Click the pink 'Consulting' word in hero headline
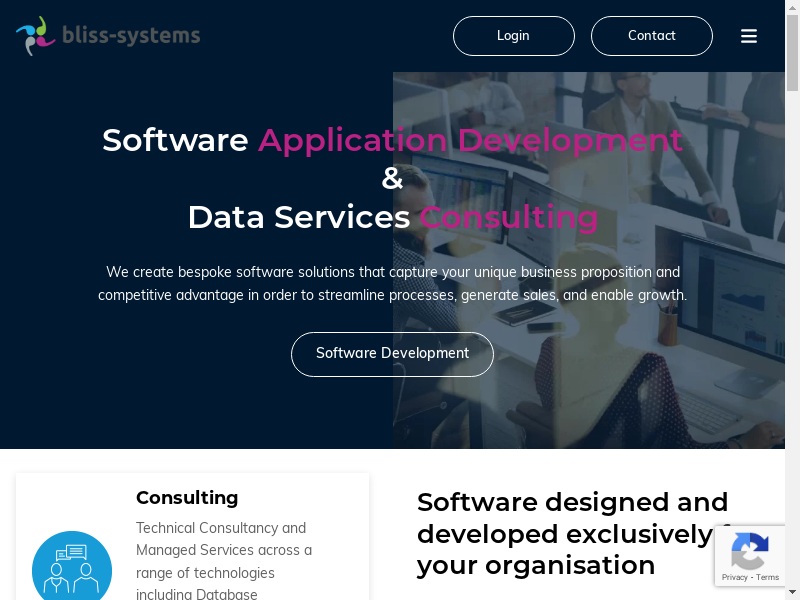The image size is (800, 600). 508,217
